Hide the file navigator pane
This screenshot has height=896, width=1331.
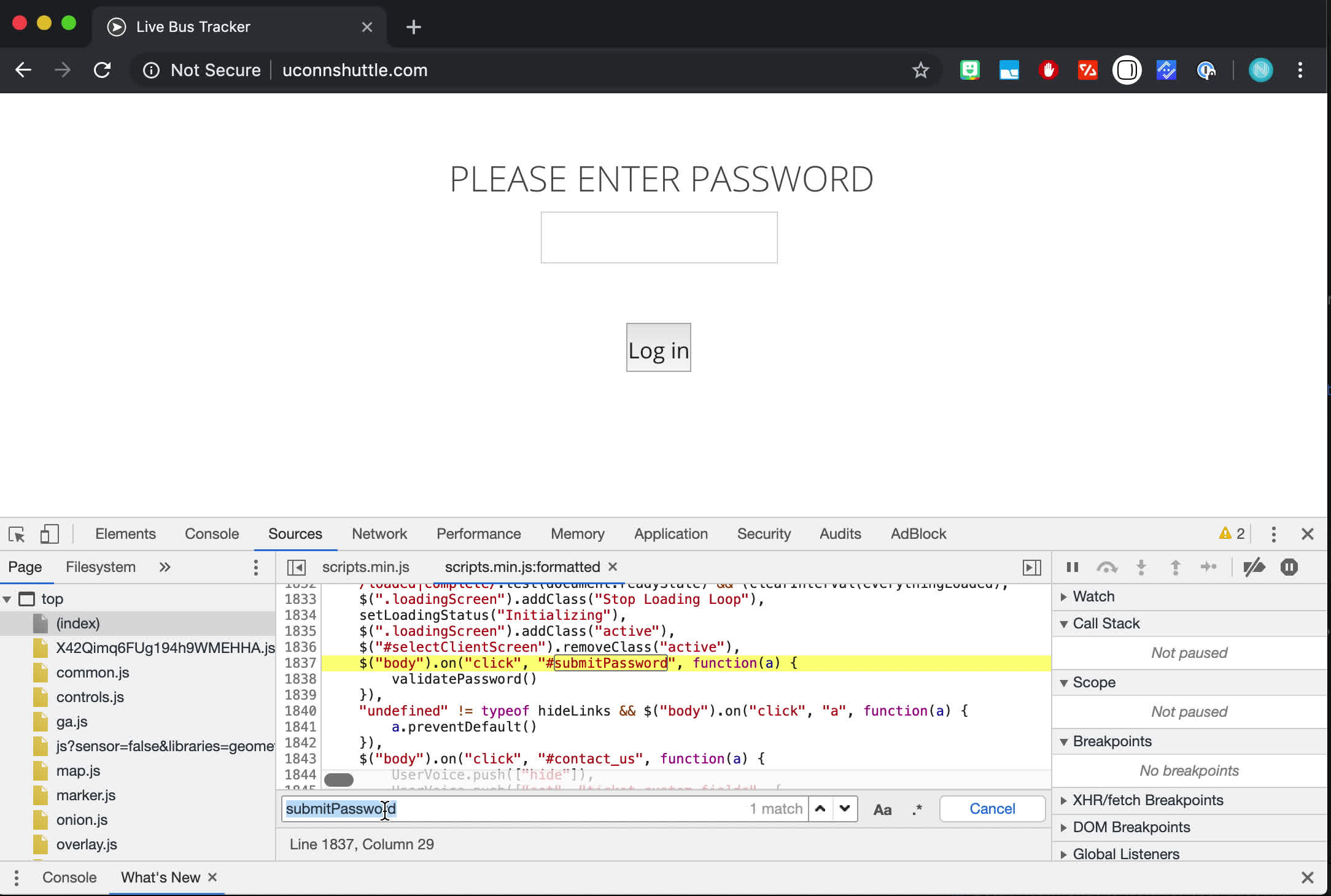[296, 567]
